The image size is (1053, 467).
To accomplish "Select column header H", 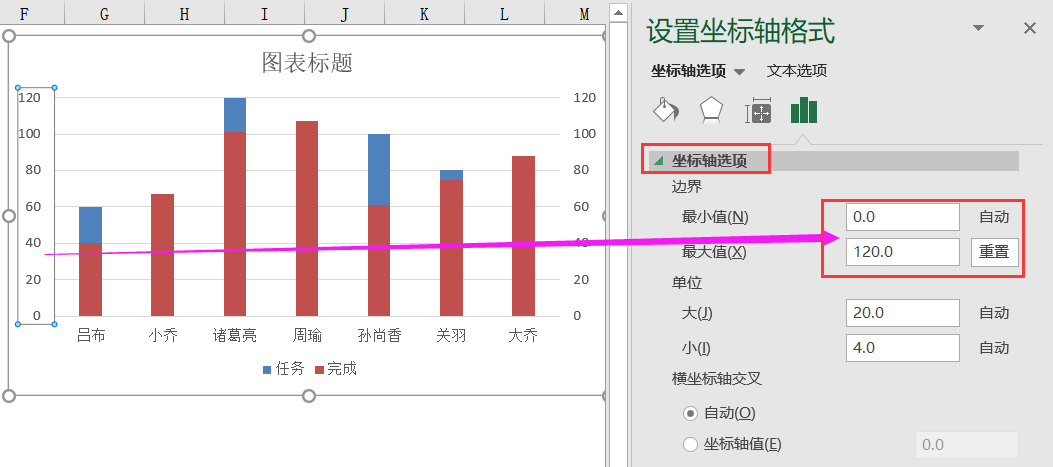I will tap(184, 13).
